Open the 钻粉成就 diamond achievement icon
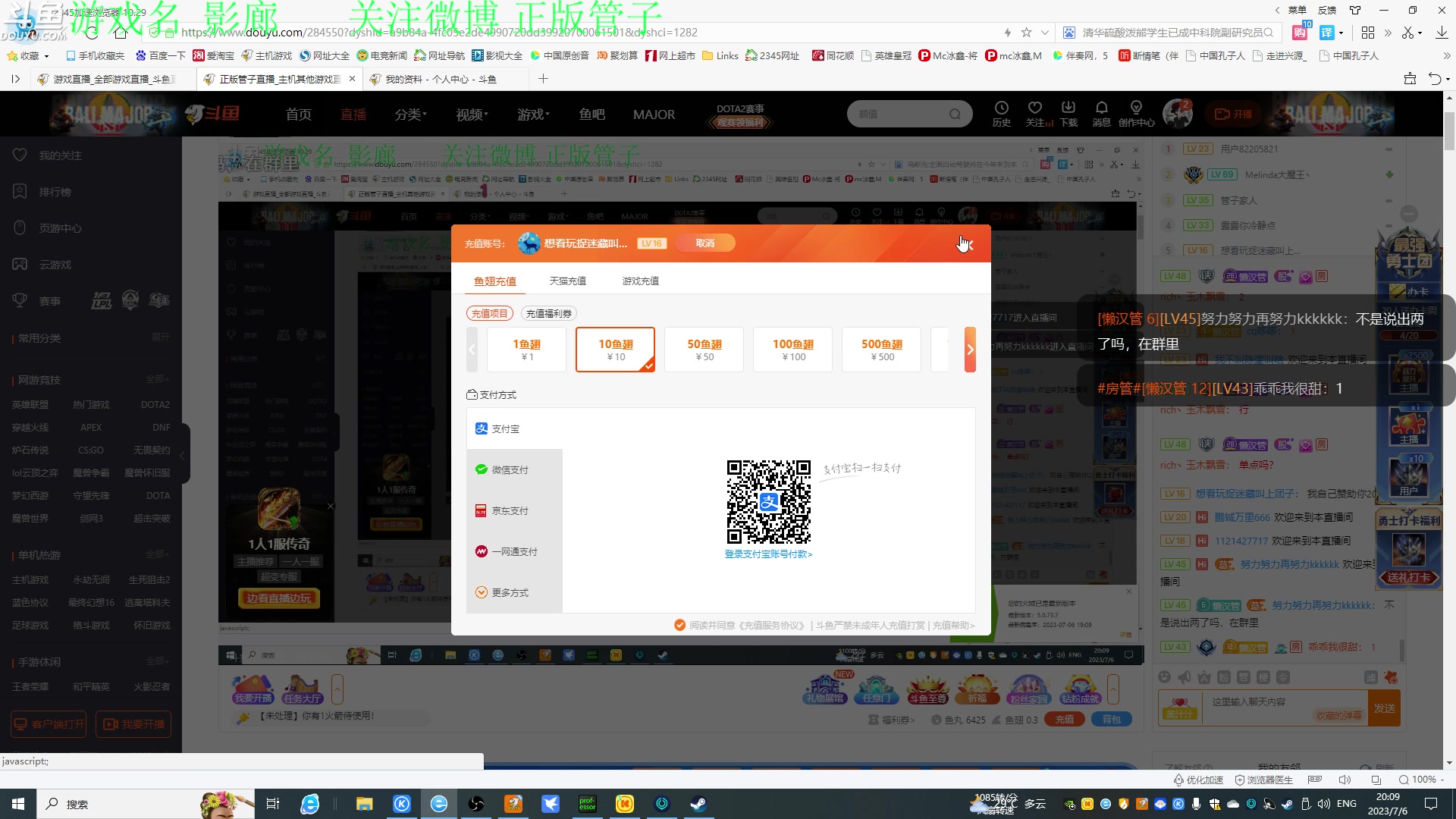1456x819 pixels. pos(1080,689)
